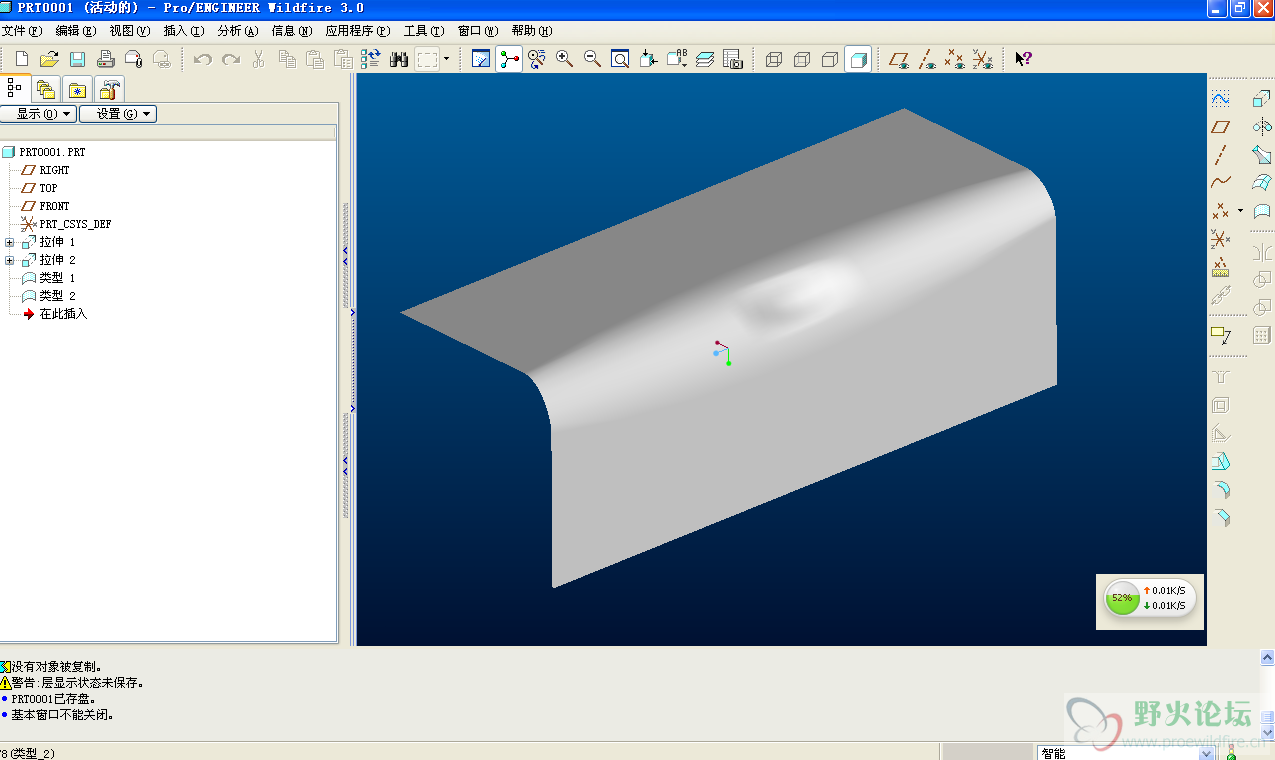Repaint the screen
The image size is (1275, 760).
pos(481,59)
